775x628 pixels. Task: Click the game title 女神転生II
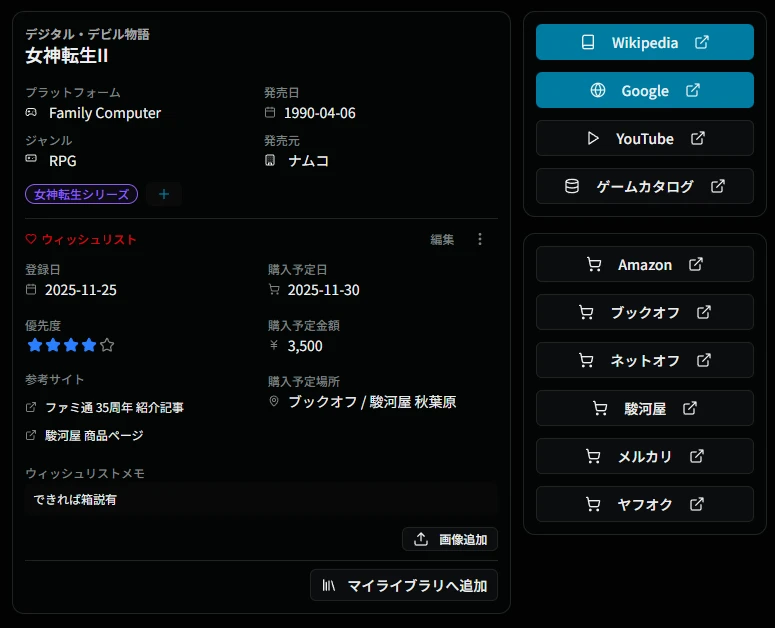pos(67,55)
